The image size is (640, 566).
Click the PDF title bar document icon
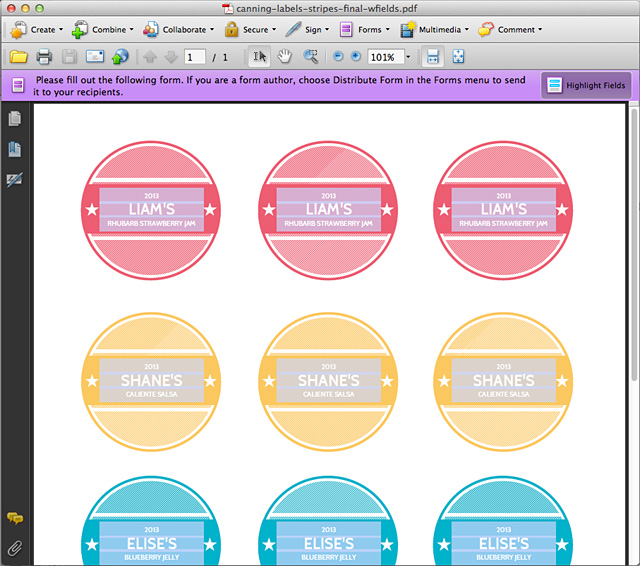(x=227, y=8)
